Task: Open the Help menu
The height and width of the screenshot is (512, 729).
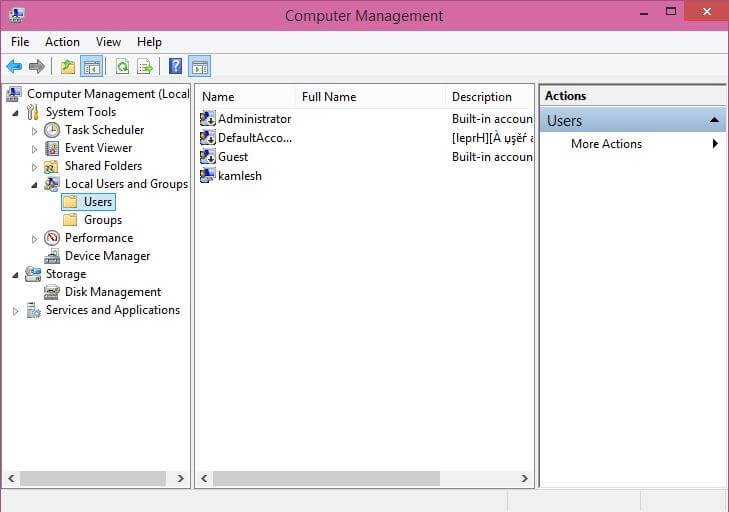Action: (149, 42)
